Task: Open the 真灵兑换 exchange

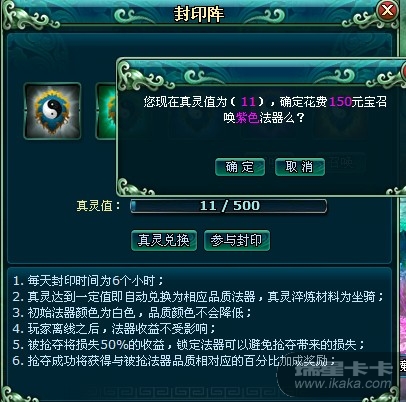Action: [164, 240]
